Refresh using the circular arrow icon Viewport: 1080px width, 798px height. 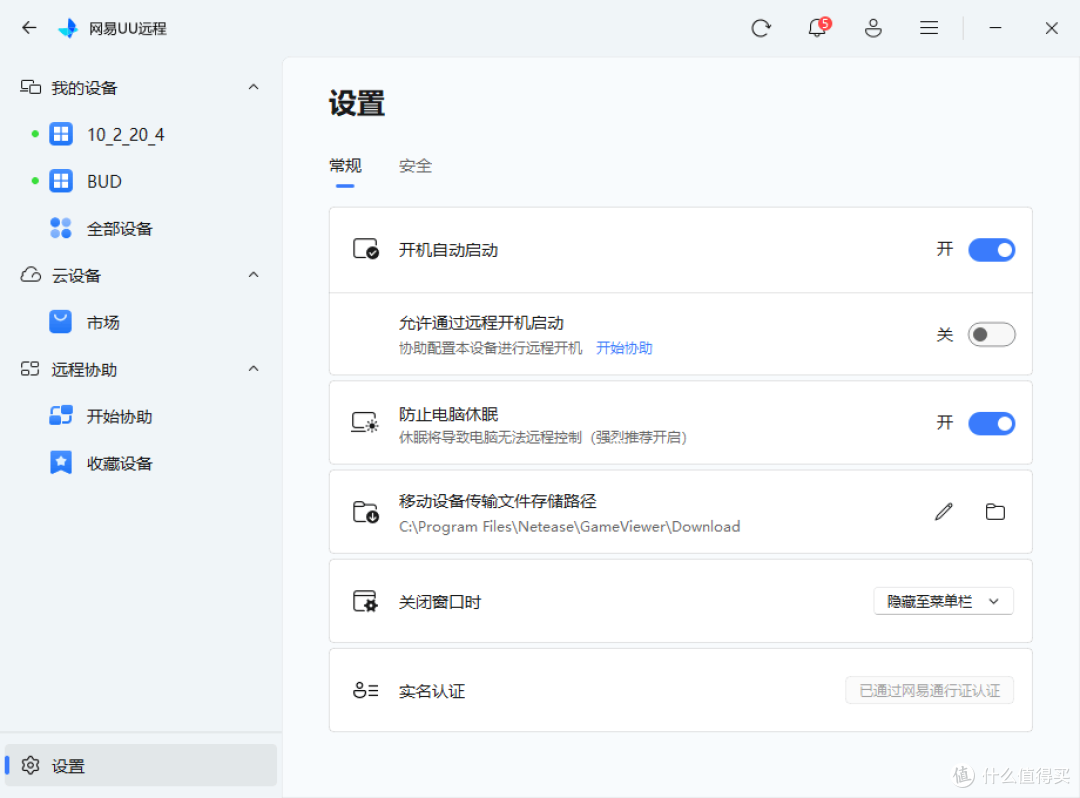tap(760, 28)
